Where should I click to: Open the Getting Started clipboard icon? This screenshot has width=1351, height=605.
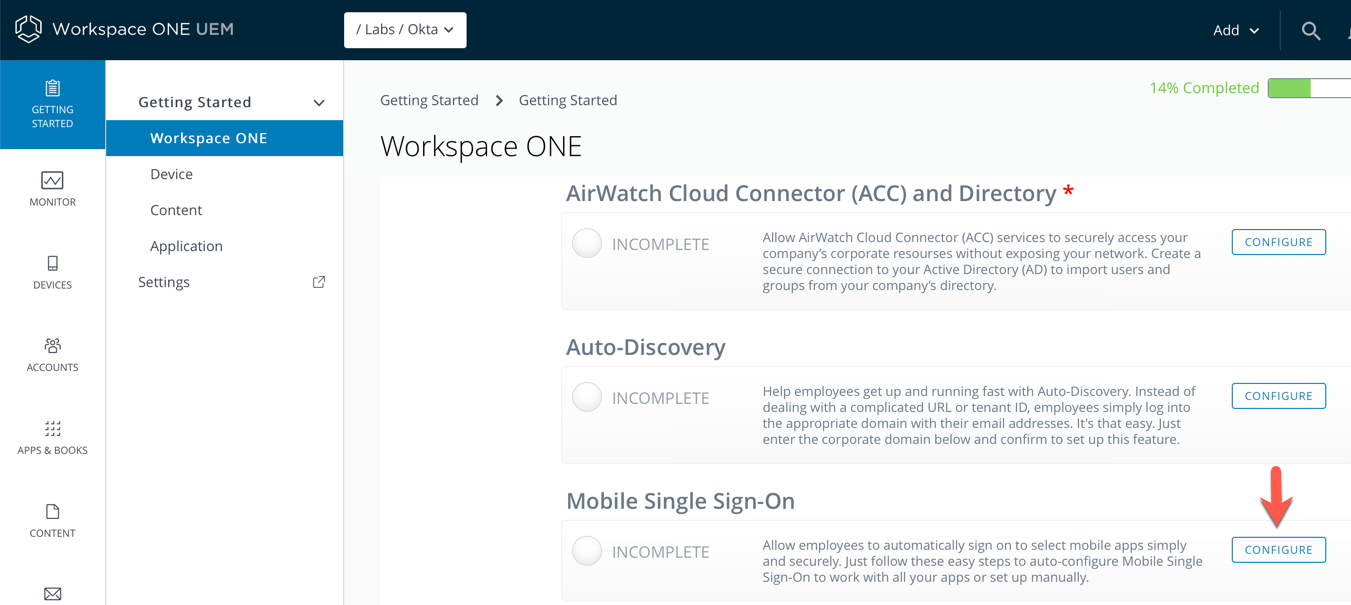click(x=52, y=89)
